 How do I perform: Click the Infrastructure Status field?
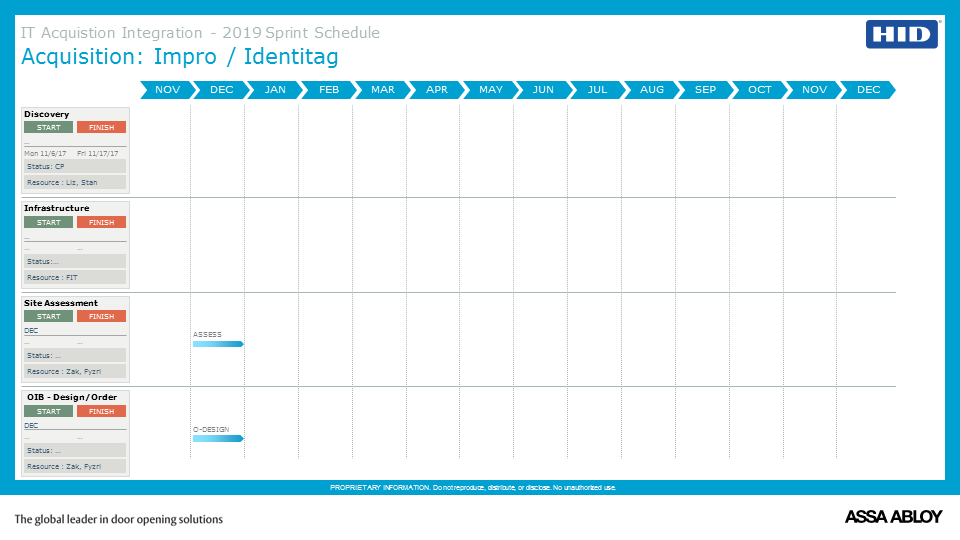click(75, 261)
